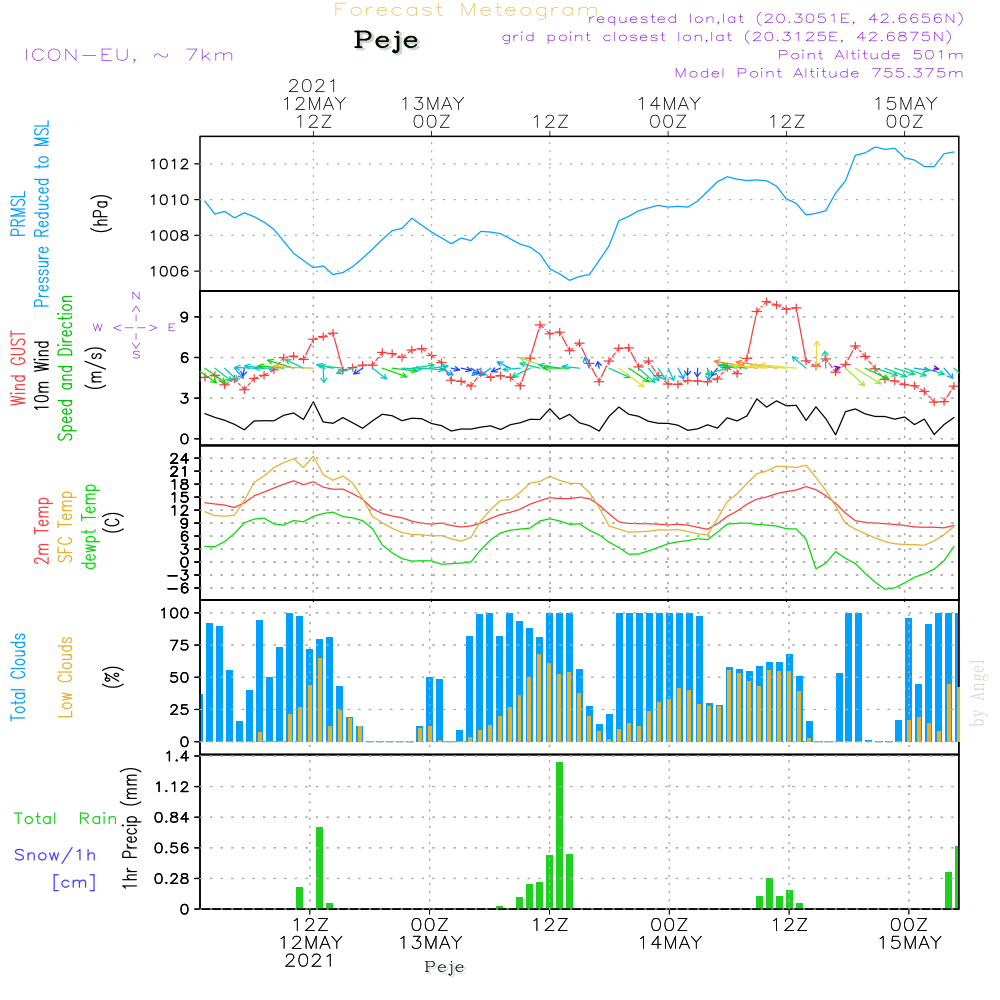Click the '1.12' precipitation axis tick
The width and height of the screenshot is (1000, 1000).
click(x=172, y=786)
